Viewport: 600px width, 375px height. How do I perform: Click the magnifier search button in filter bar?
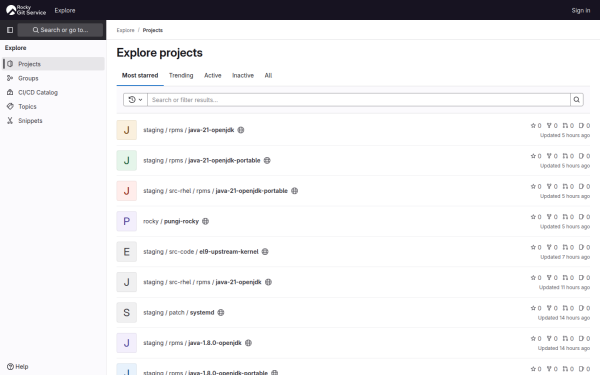click(577, 100)
